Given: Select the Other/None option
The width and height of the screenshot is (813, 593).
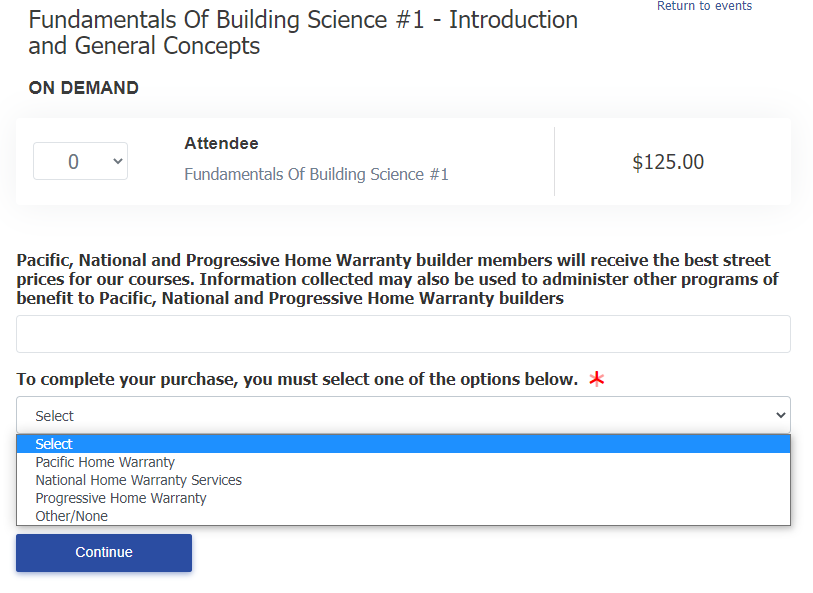Looking at the screenshot, I should click(x=71, y=516).
